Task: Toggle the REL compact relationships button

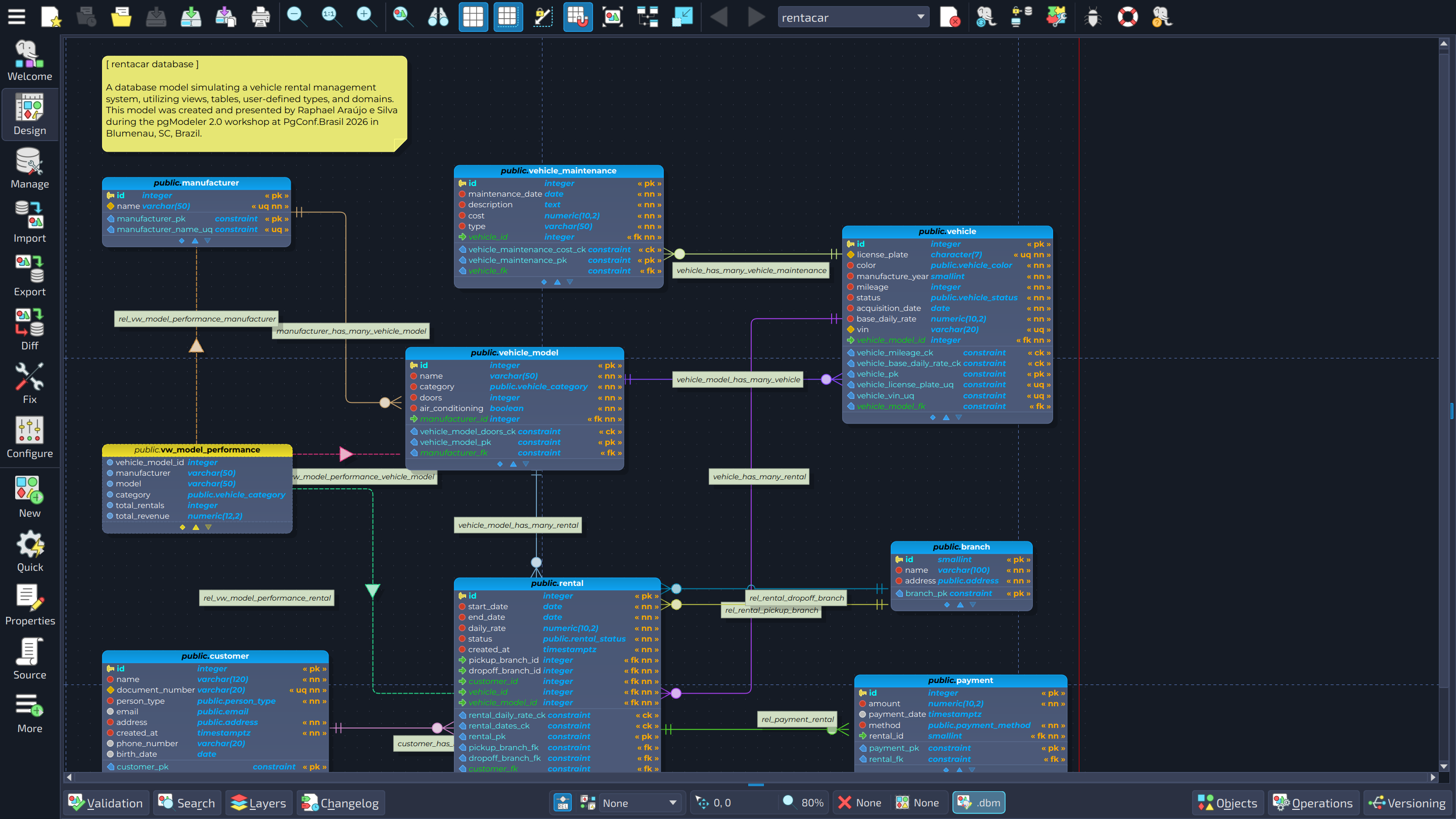Action: [562, 803]
